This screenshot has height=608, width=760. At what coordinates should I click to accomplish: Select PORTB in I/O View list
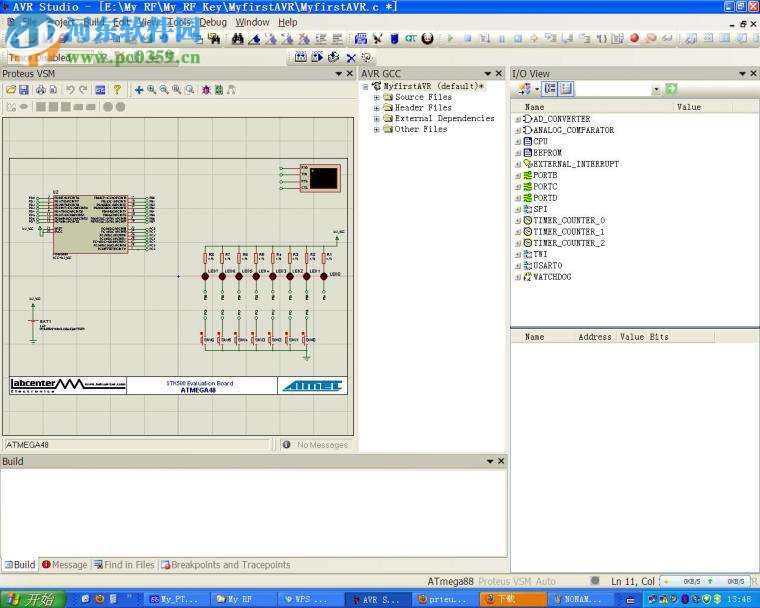[545, 176]
